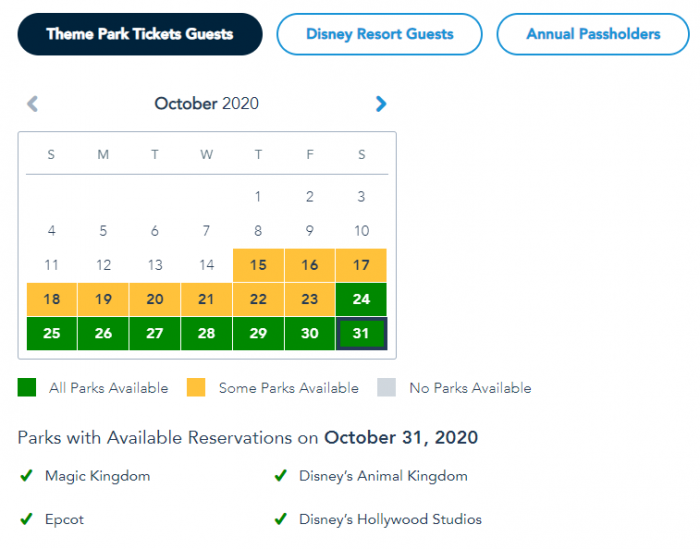Click the green checkmark beside Epcot

(x=27, y=519)
